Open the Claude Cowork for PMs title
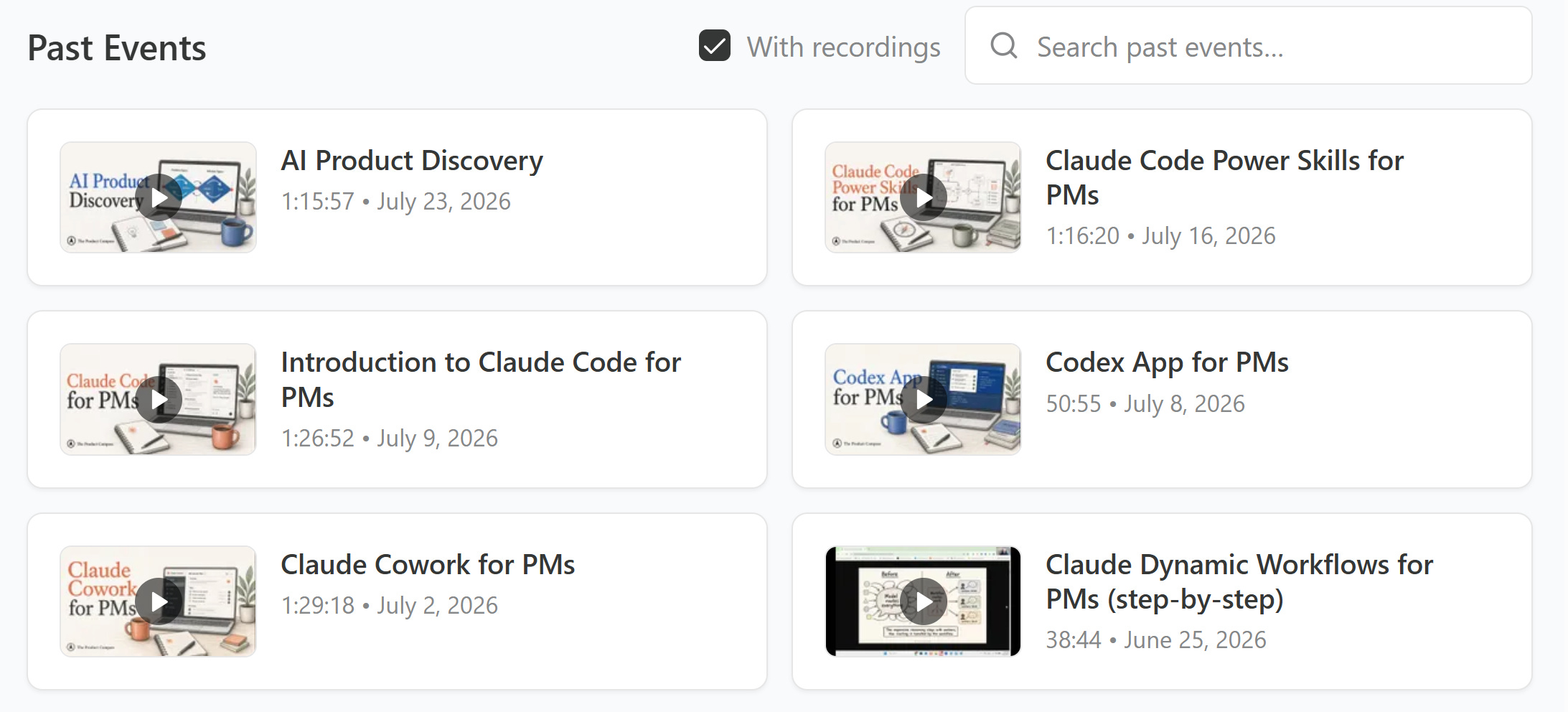The image size is (1568, 712). (428, 565)
